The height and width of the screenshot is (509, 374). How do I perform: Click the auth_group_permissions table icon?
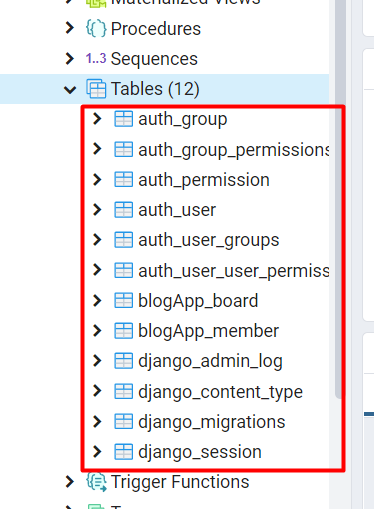[123, 149]
